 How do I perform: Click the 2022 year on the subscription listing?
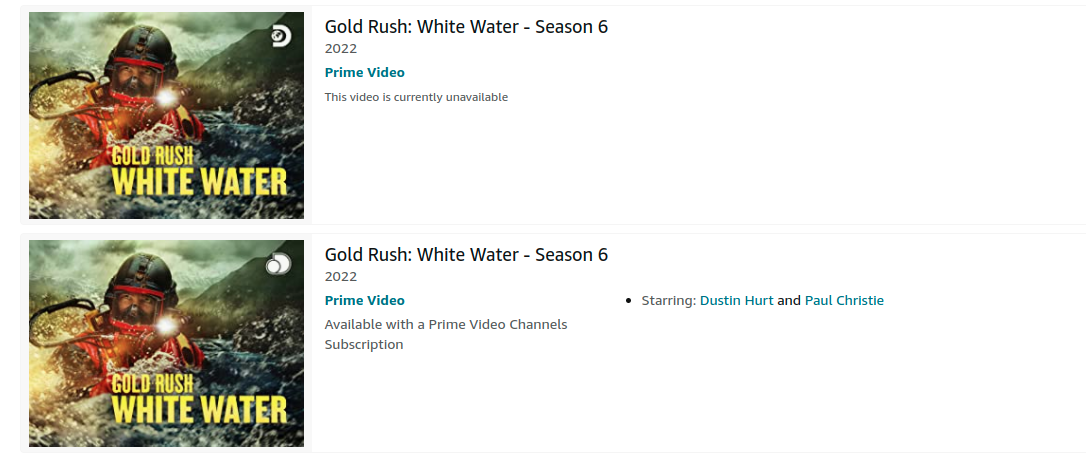341,277
